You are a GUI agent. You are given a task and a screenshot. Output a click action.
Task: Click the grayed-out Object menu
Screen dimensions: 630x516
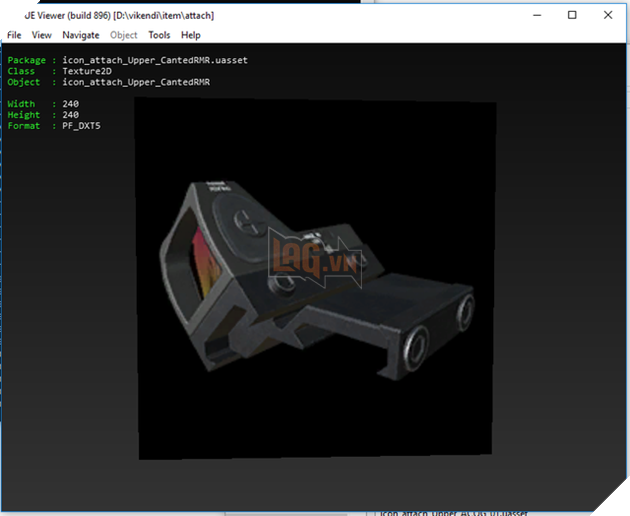[124, 35]
